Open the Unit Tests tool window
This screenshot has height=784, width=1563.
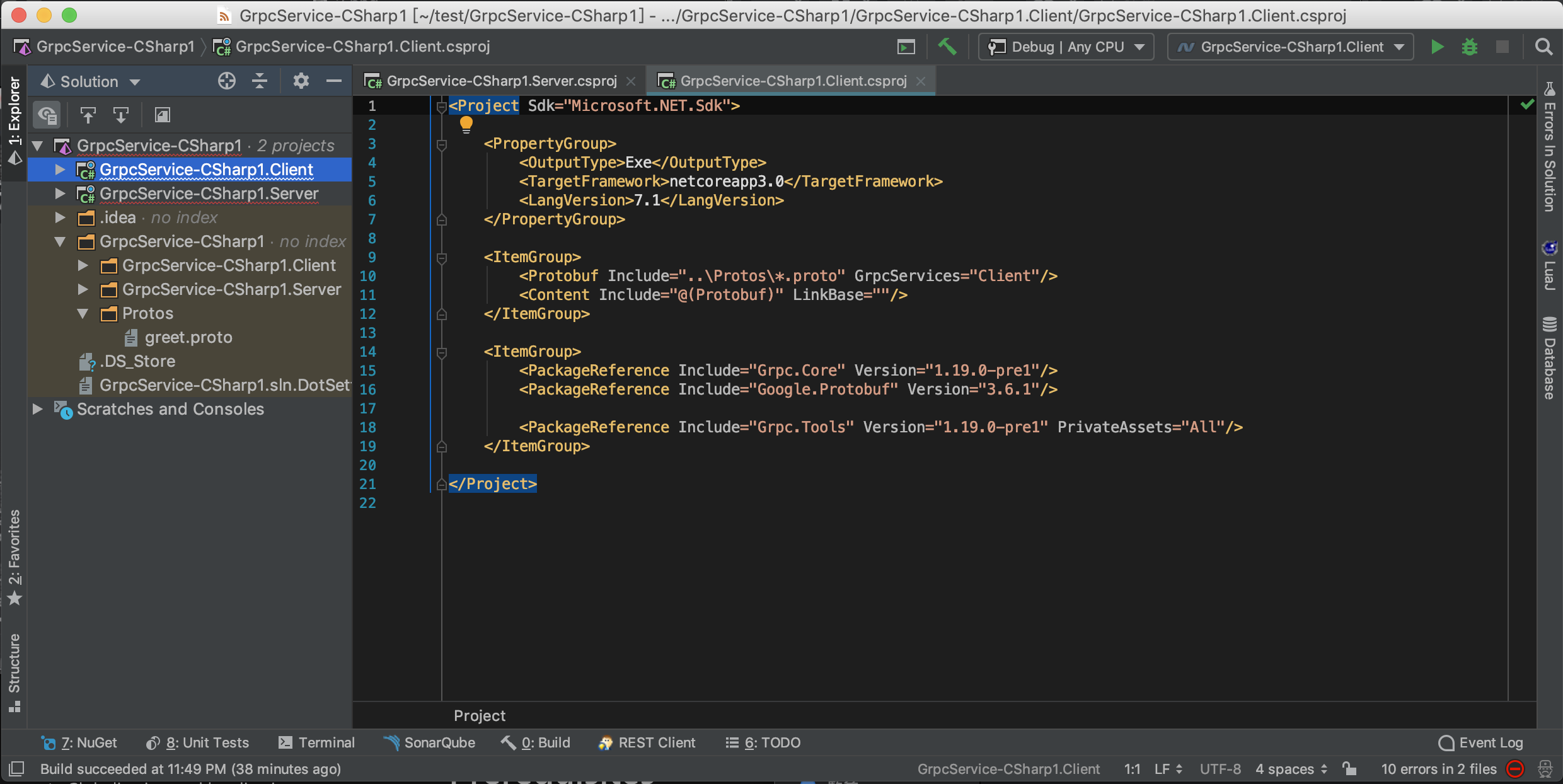tap(197, 742)
